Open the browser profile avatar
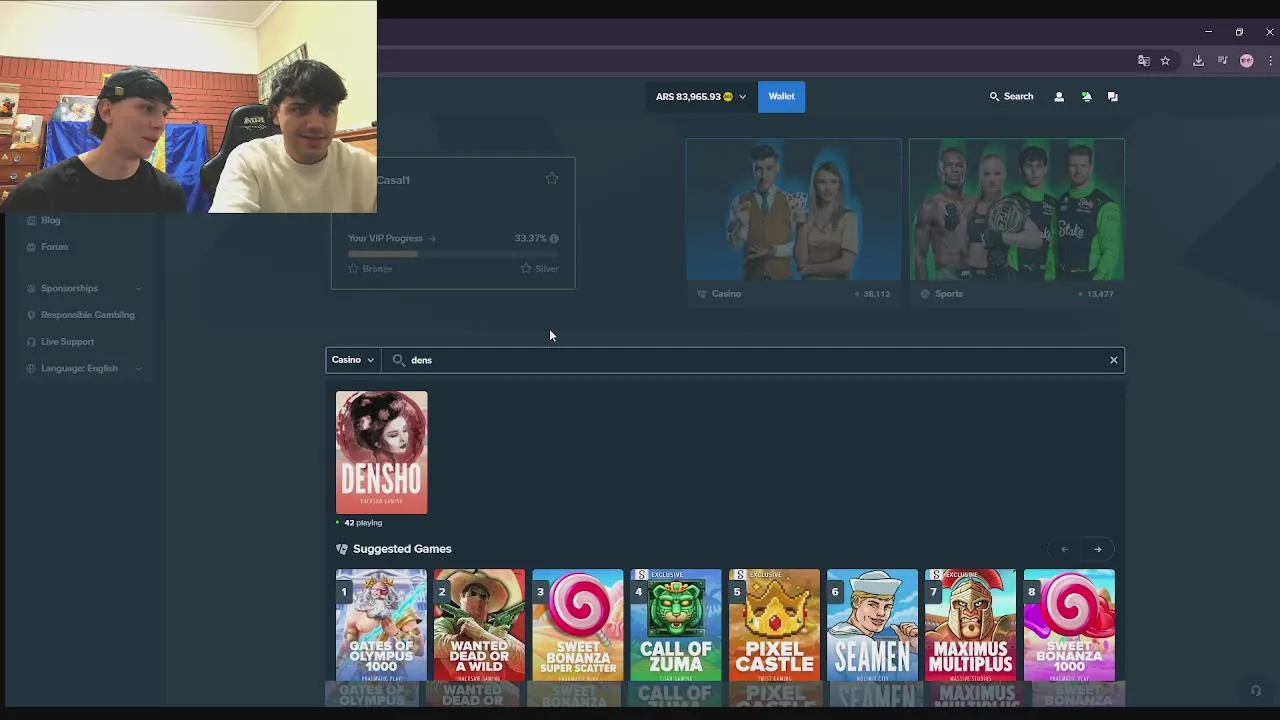This screenshot has width=1280, height=720. 1246,61
